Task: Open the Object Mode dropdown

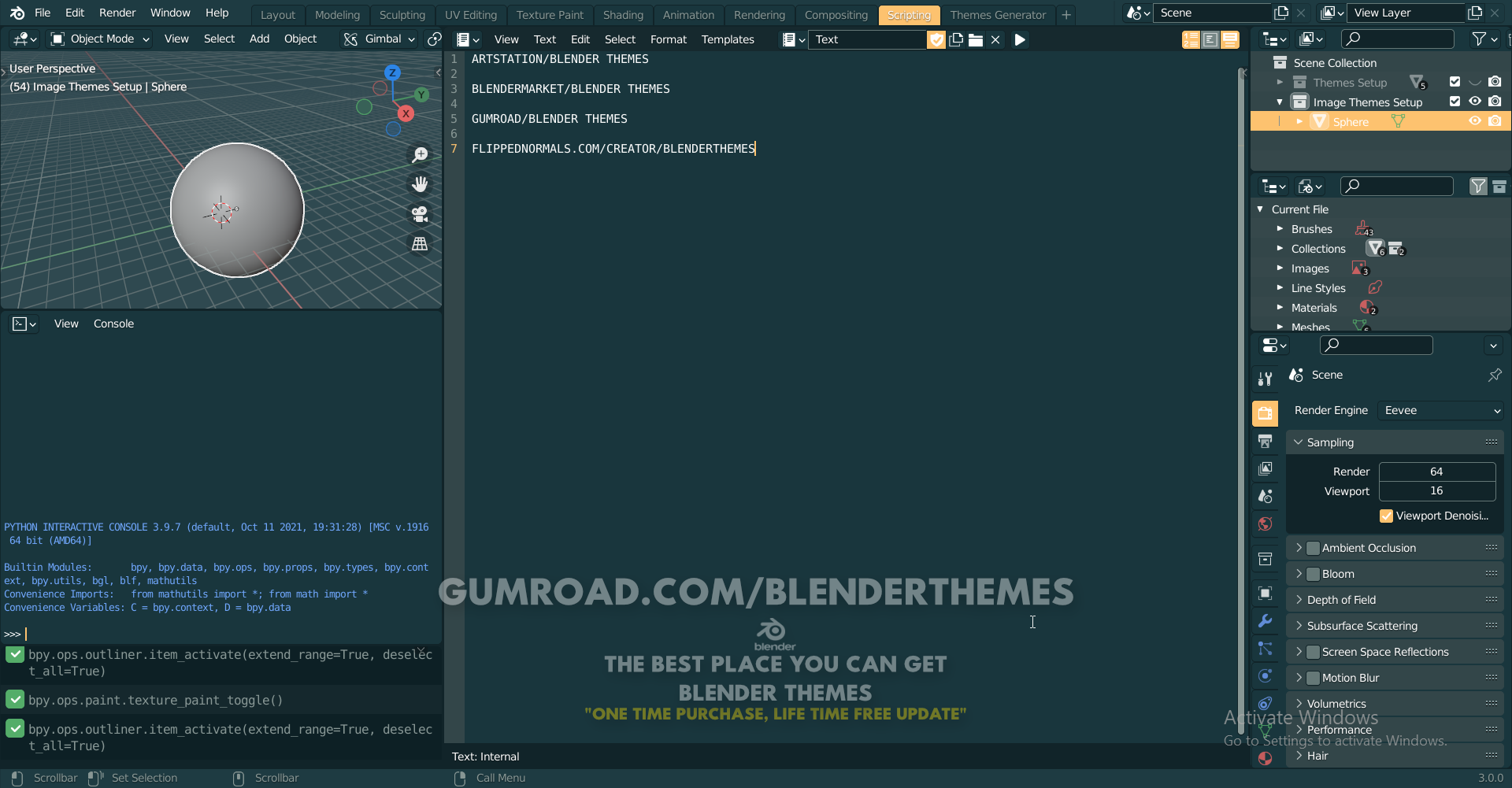Action: [100, 39]
